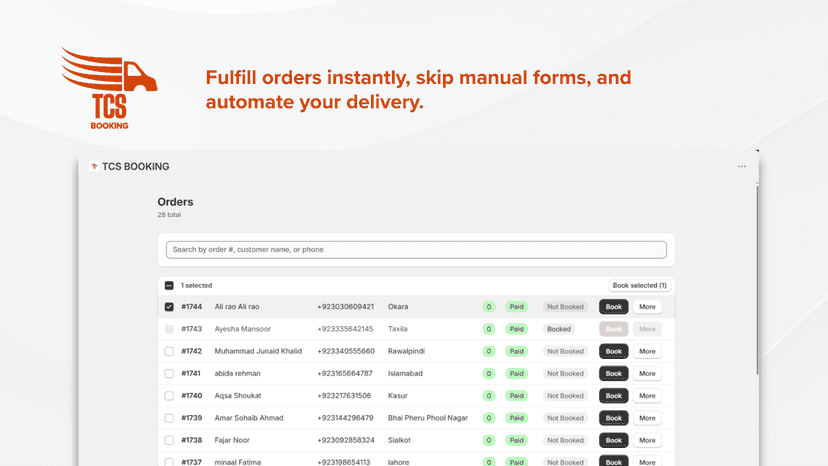828x466 pixels.
Task: Book order #1739 for Amar Sohaib Ahmad
Action: tap(614, 418)
